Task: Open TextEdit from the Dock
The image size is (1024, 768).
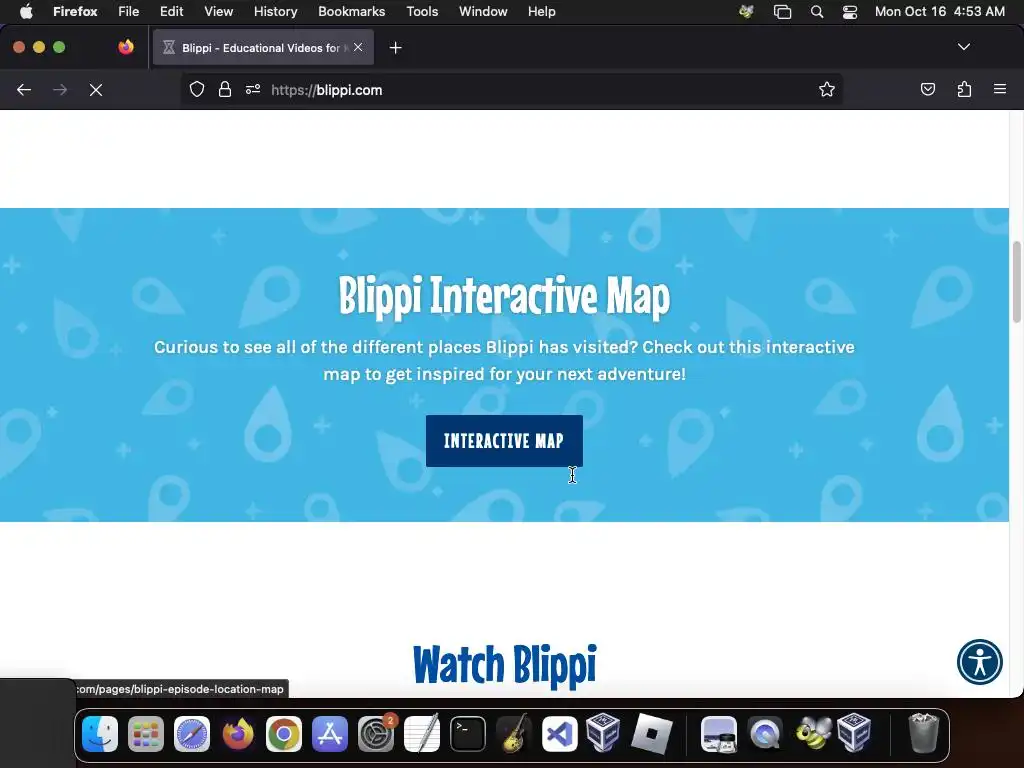Action: pyautogui.click(x=422, y=734)
